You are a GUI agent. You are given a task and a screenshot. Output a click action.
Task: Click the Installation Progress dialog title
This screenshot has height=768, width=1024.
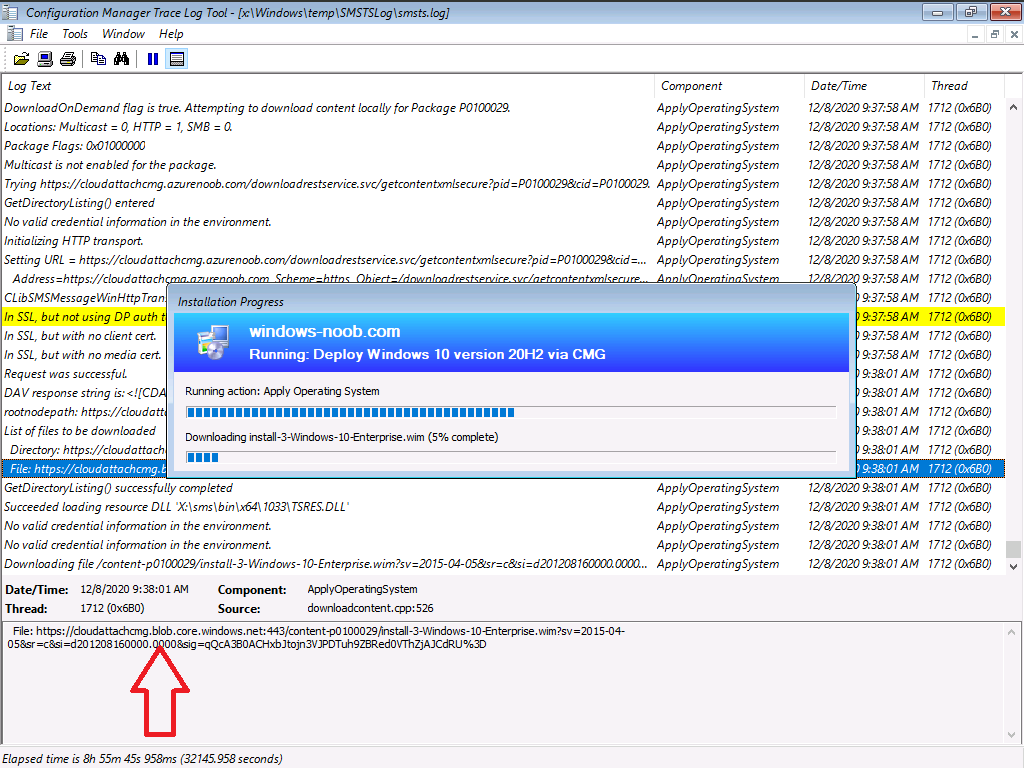231,302
